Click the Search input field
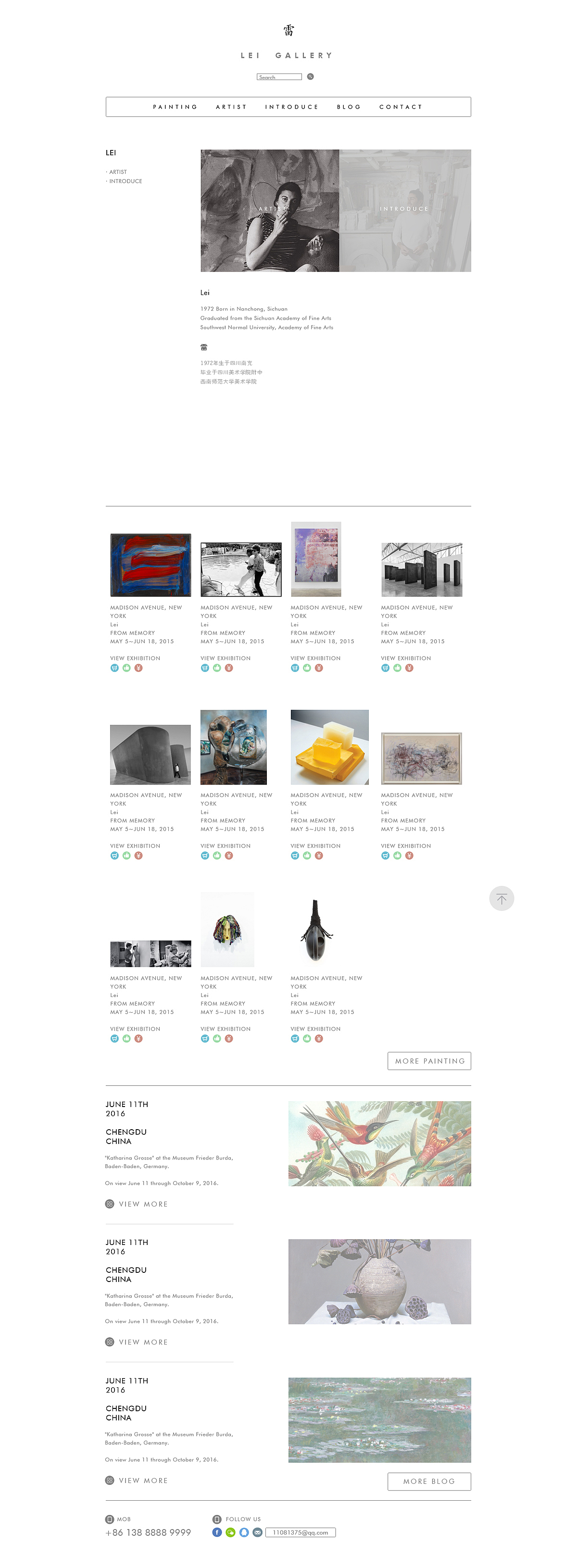577x1568 pixels. (279, 77)
